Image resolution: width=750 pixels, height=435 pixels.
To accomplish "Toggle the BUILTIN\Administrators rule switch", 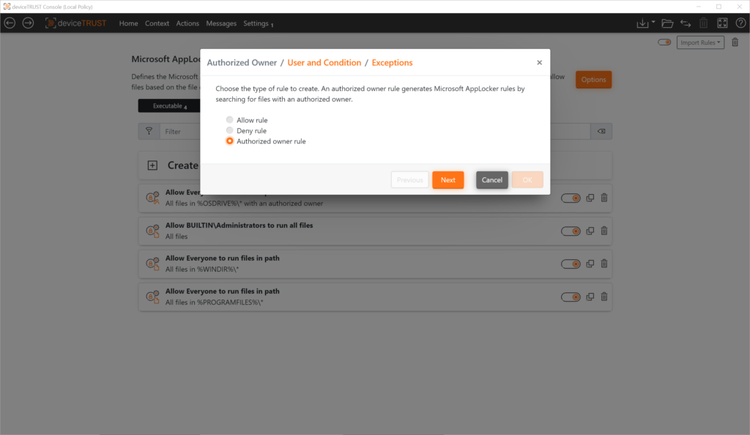I will (x=571, y=231).
